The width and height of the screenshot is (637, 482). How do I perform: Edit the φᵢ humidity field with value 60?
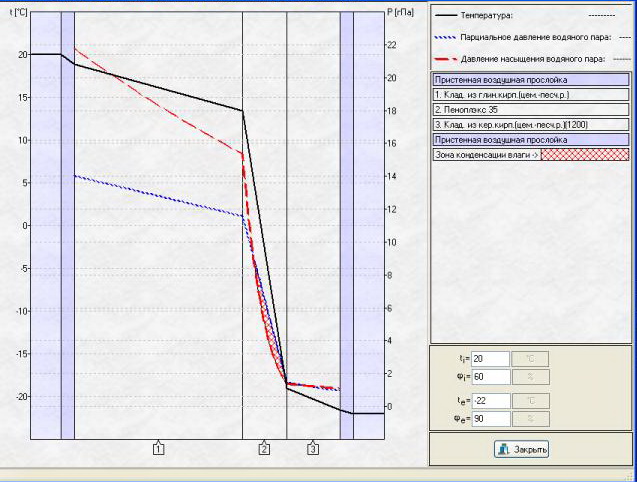click(x=490, y=377)
